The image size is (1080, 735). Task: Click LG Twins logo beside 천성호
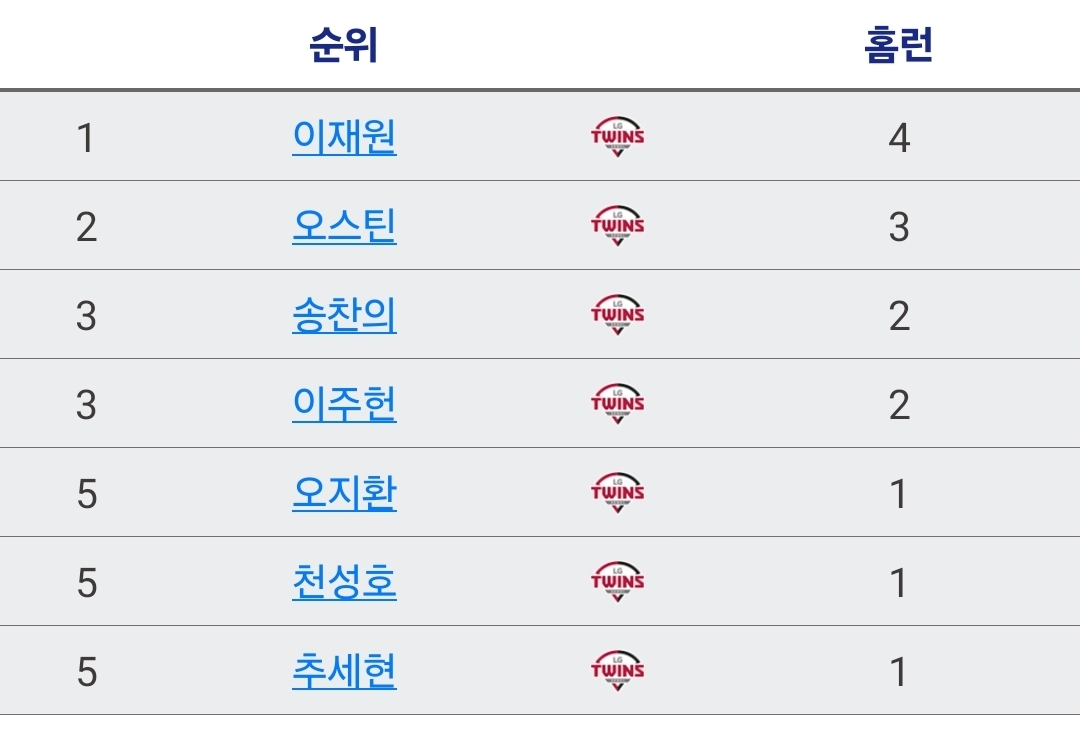[617, 582]
